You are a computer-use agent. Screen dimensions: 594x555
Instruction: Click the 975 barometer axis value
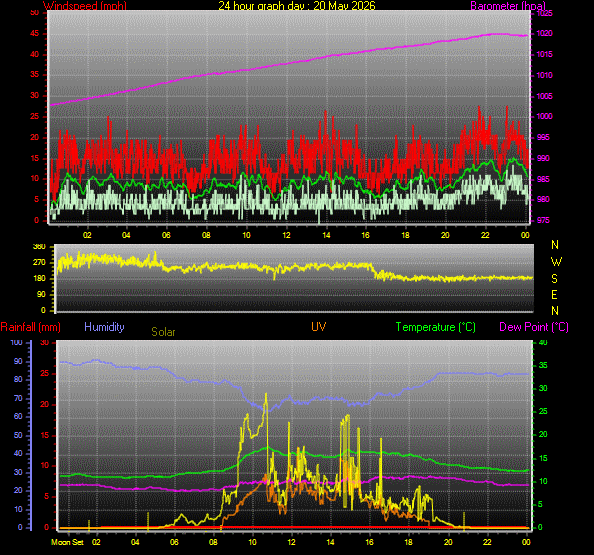click(543, 220)
